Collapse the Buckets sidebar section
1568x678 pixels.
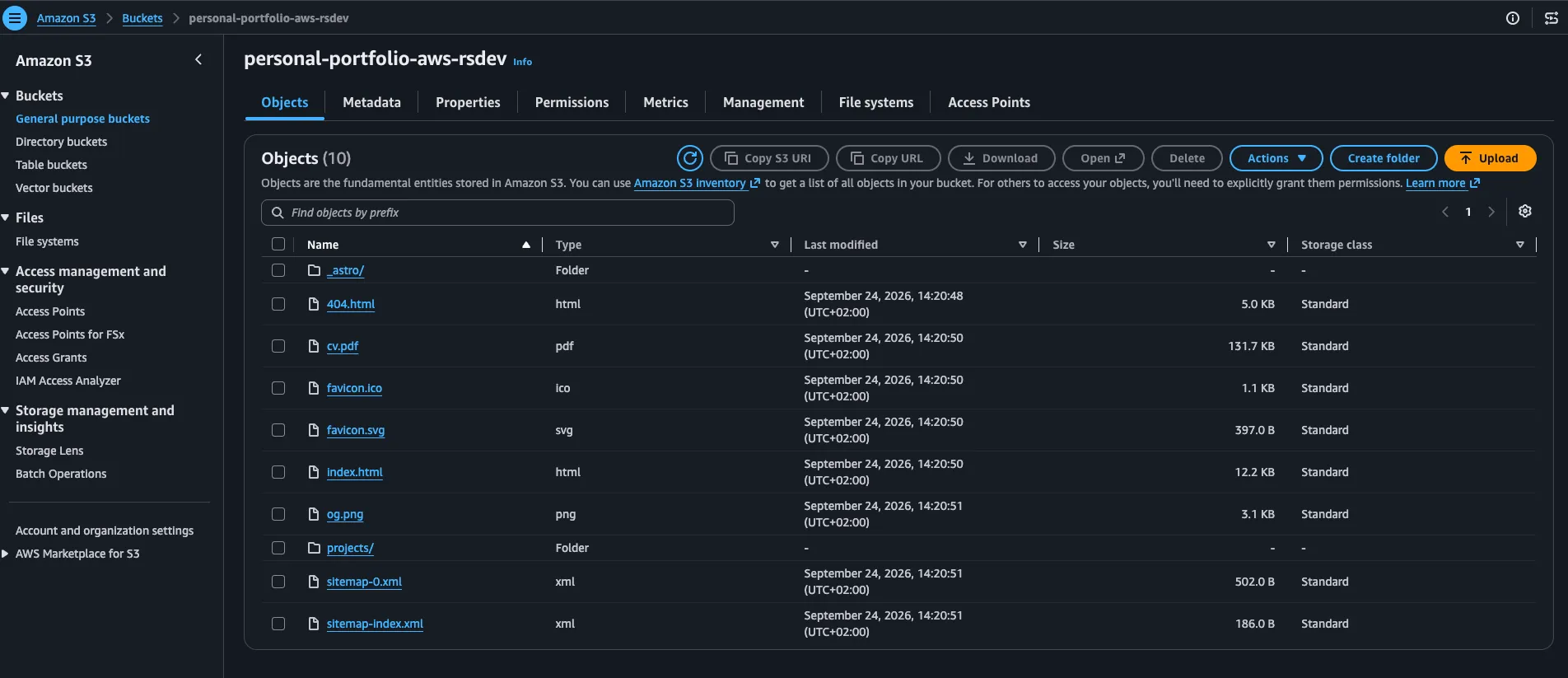tap(5, 96)
